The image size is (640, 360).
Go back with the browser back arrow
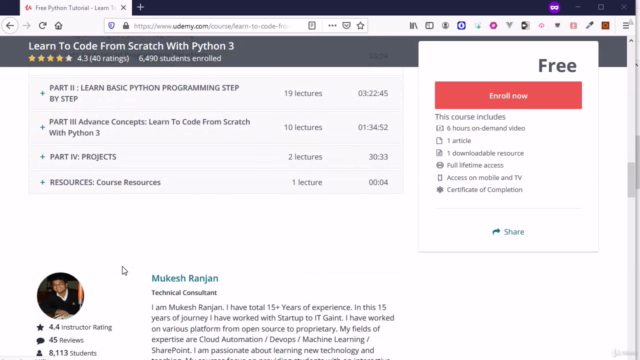click(x=10, y=26)
